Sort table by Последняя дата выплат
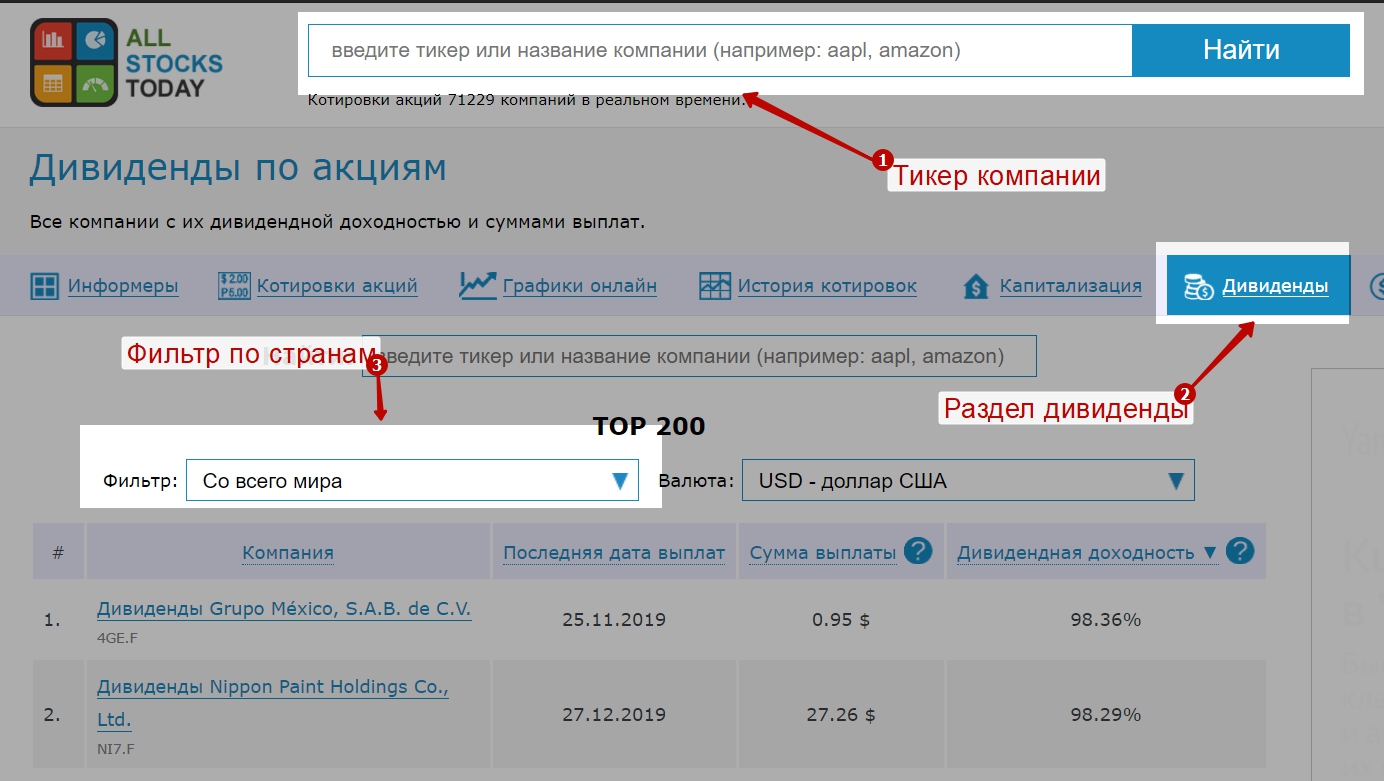1384x781 pixels. 614,553
